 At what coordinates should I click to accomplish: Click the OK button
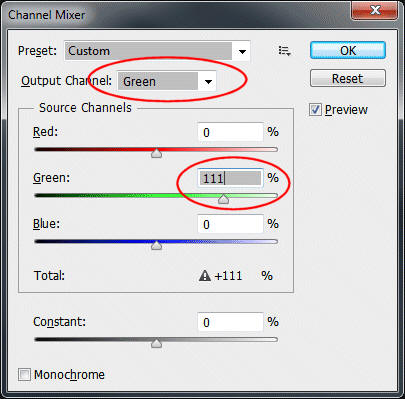tap(348, 51)
